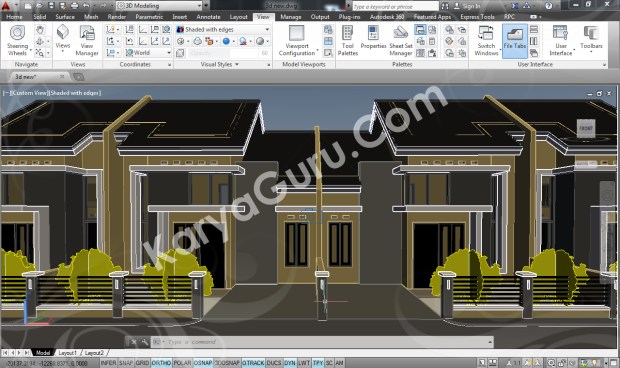Open the Properties palette
Screen dimensions: 620x368
[x=373, y=38]
